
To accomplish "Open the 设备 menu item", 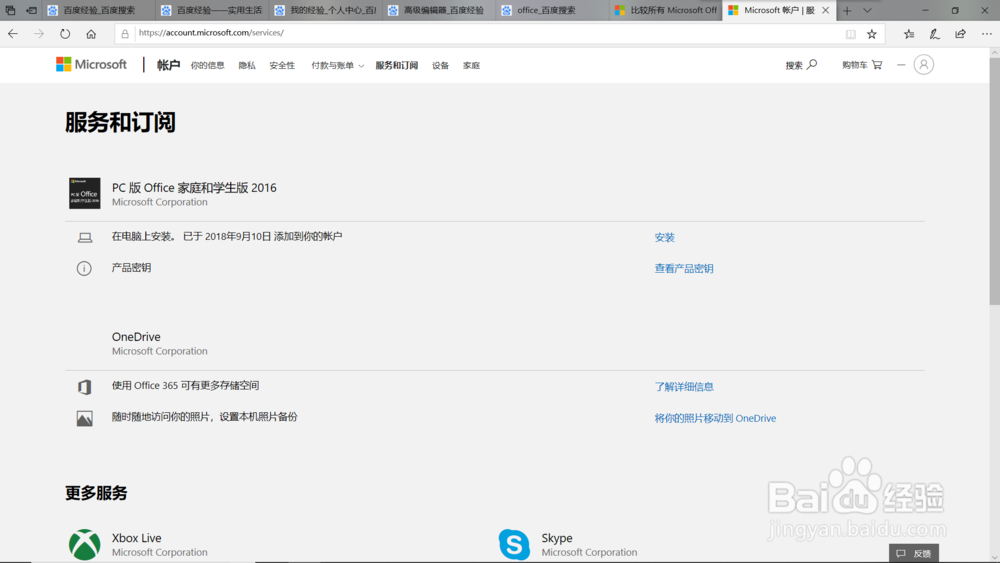I will pos(440,66).
